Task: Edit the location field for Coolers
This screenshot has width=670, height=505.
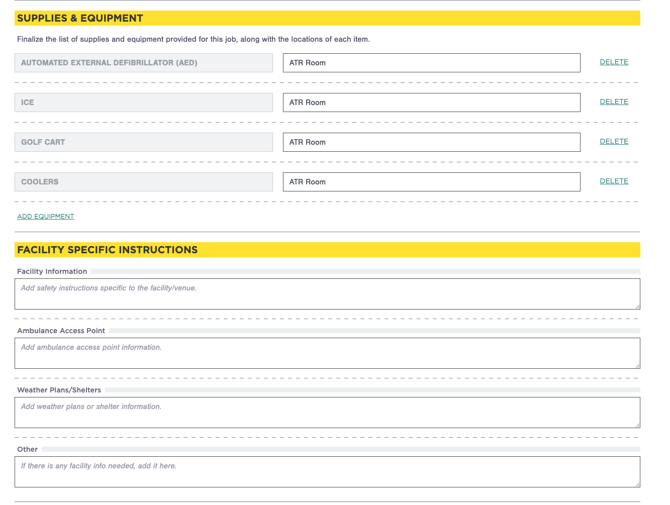Action: (x=431, y=182)
